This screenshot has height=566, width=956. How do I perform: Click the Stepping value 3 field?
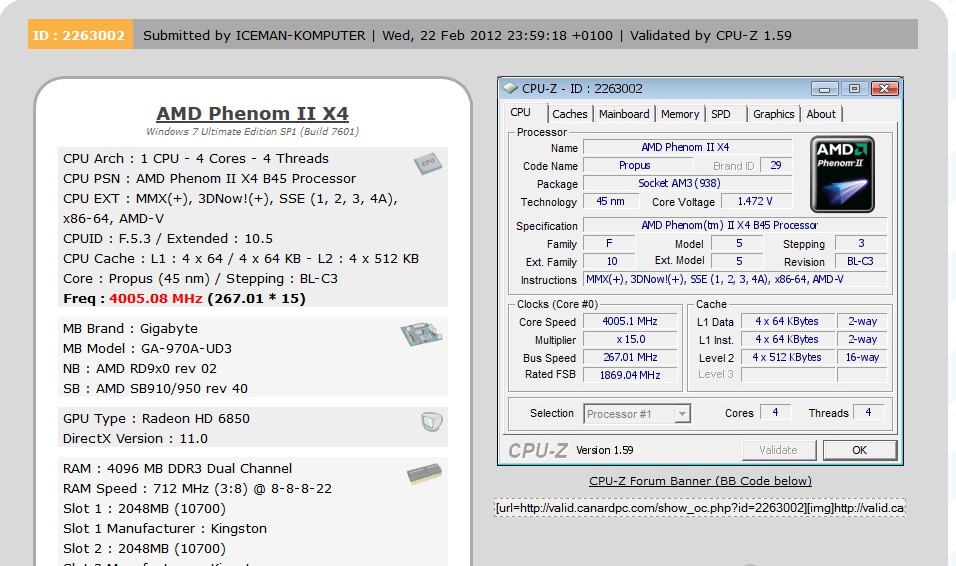point(860,243)
